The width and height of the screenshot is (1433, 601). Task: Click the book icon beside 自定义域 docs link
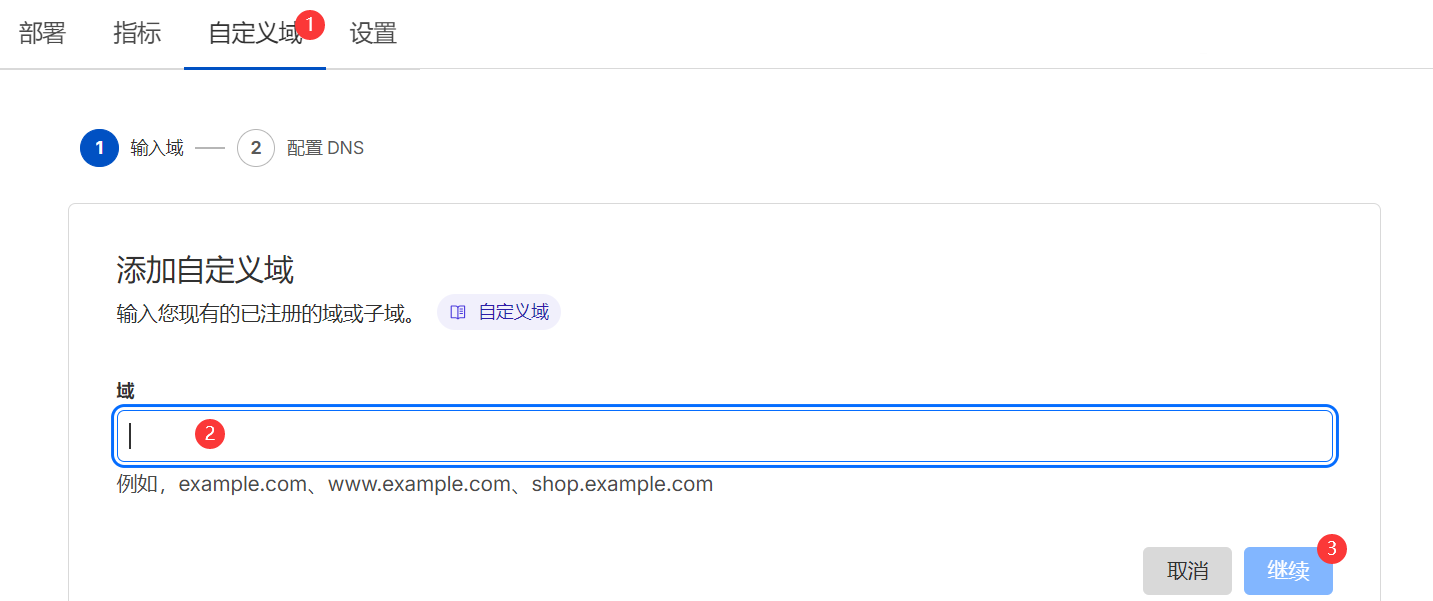pyautogui.click(x=458, y=312)
